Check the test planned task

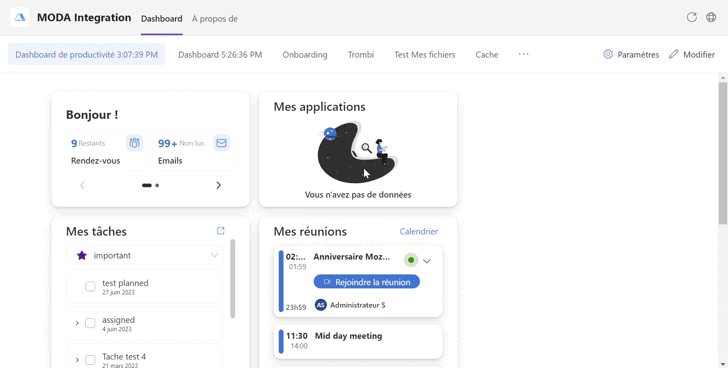coord(90,286)
